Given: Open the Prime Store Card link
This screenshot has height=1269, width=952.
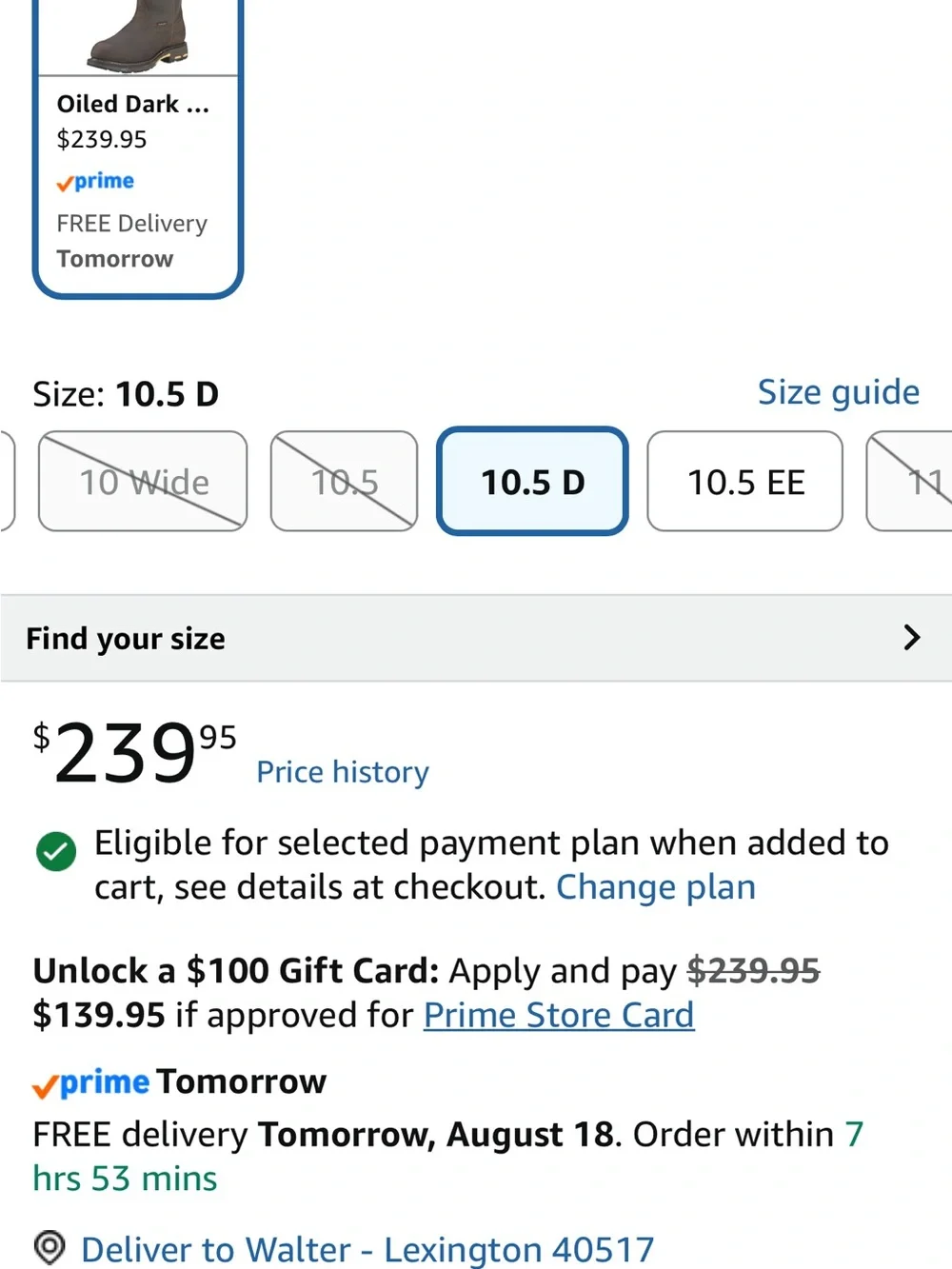Looking at the screenshot, I should 559,1015.
